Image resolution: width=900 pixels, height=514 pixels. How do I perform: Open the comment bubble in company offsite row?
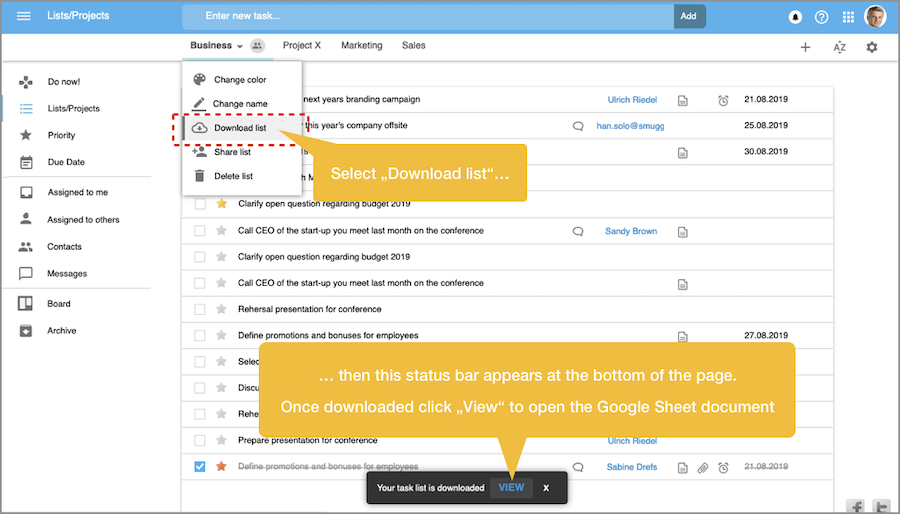click(578, 126)
